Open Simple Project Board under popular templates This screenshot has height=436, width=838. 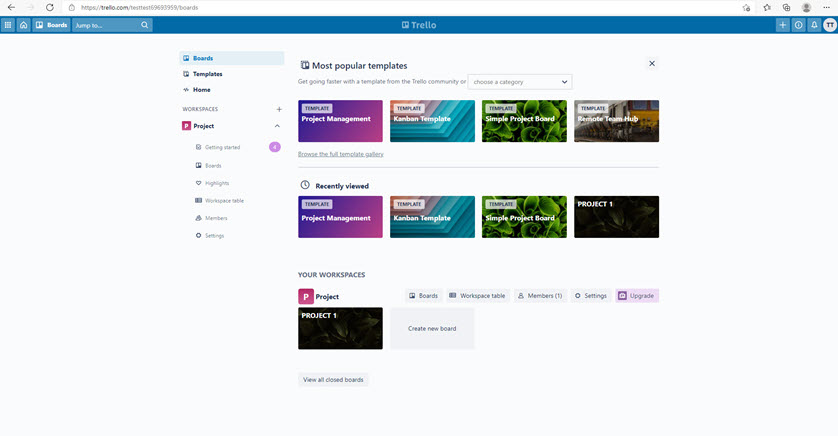(524, 121)
